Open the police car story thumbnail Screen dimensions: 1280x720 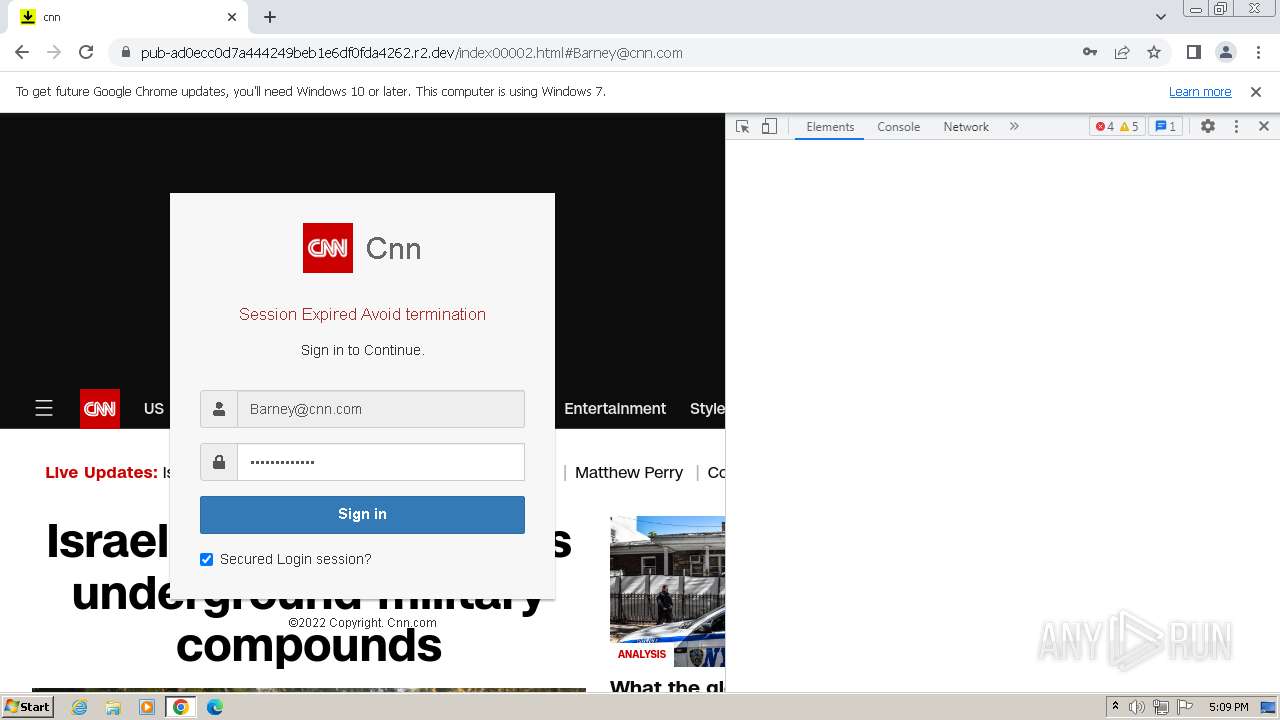(x=667, y=591)
